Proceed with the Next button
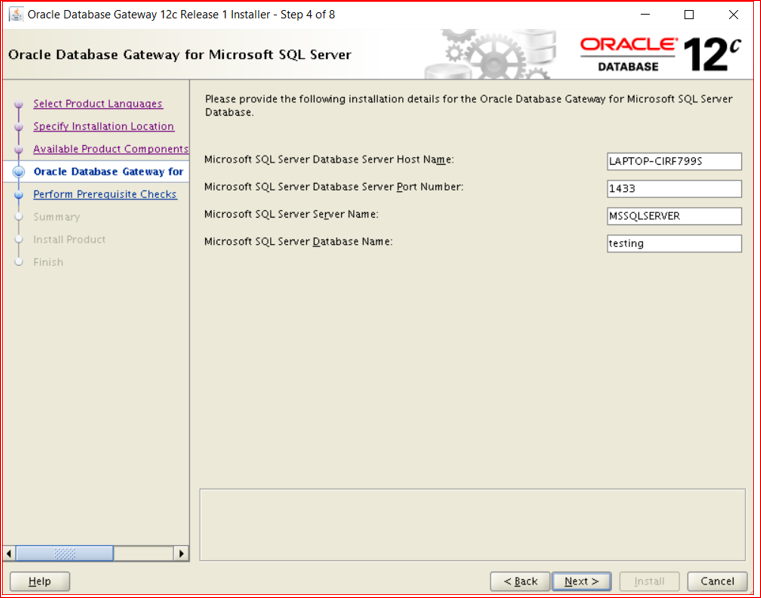 click(x=581, y=581)
